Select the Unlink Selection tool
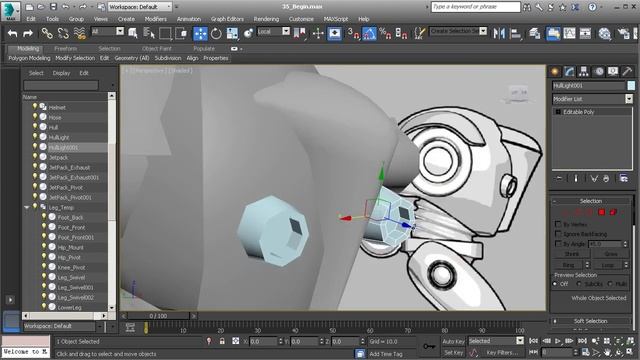 [63, 33]
